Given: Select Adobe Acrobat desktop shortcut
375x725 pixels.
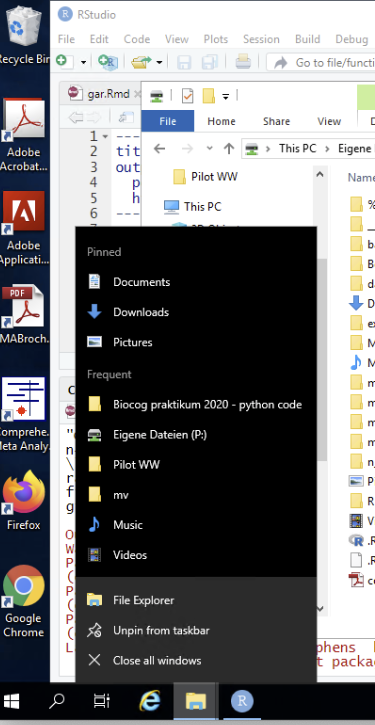Looking at the screenshot, I should point(24,135).
